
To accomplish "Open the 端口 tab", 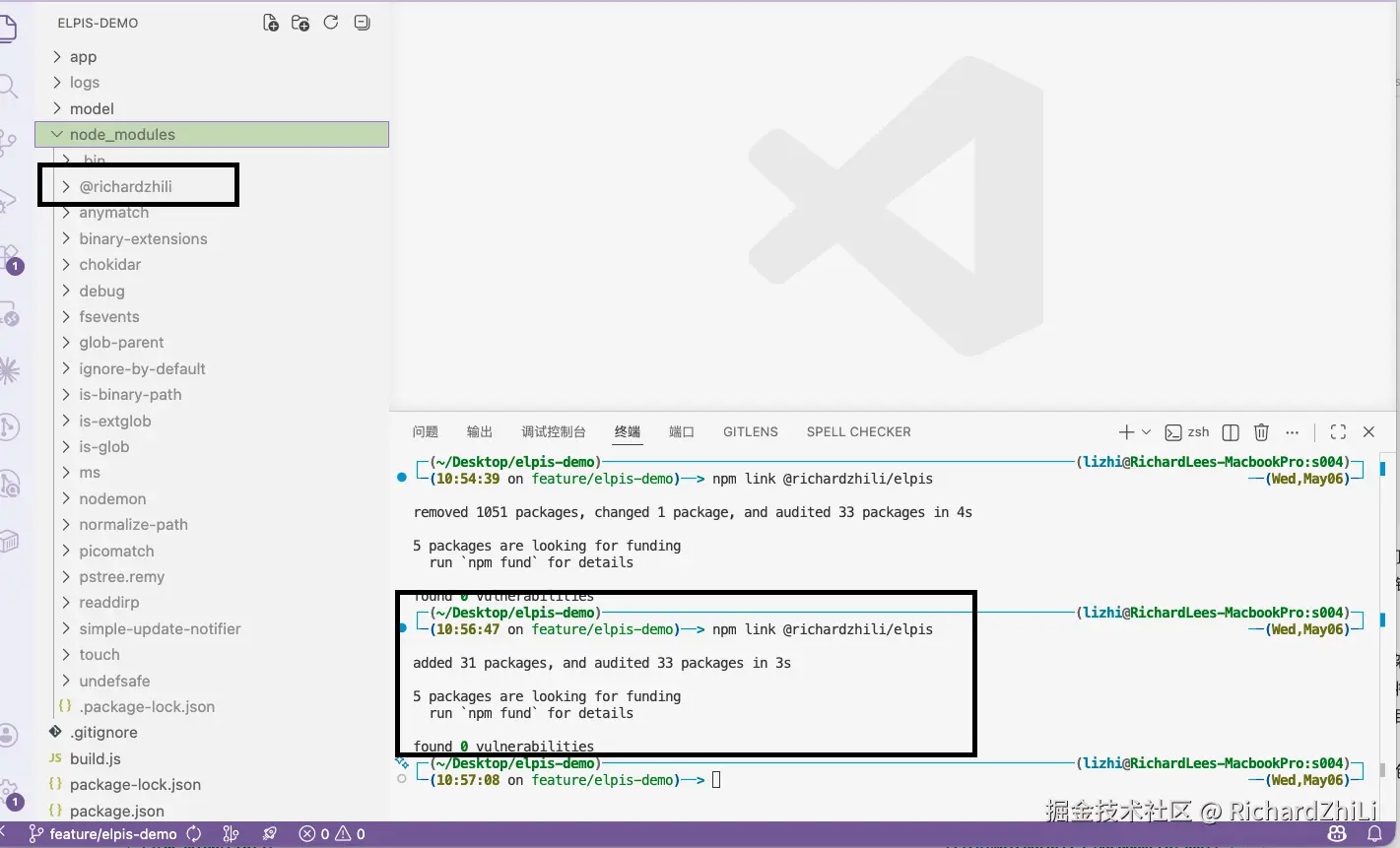I will tap(682, 431).
